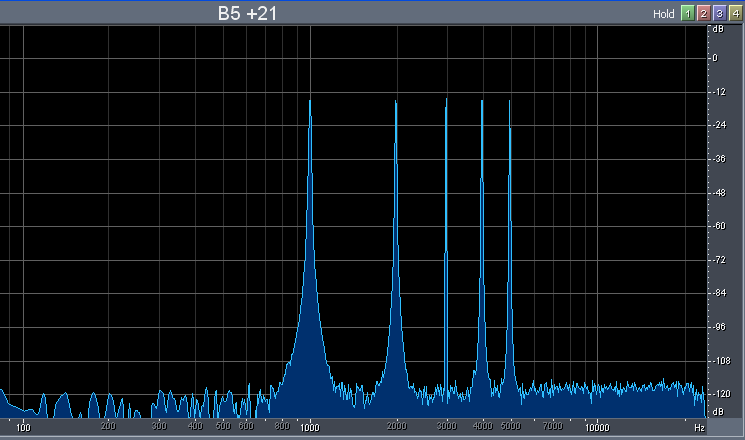Click the "-60" dB scale label
The height and width of the screenshot is (440, 745).
click(x=719, y=226)
